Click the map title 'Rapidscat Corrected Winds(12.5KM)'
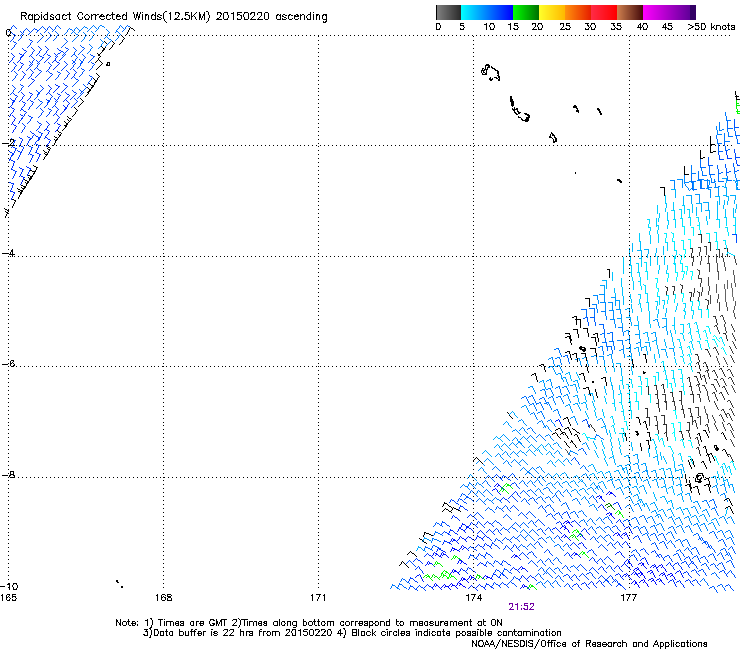Screen dimensions: 740x650 pos(115,17)
